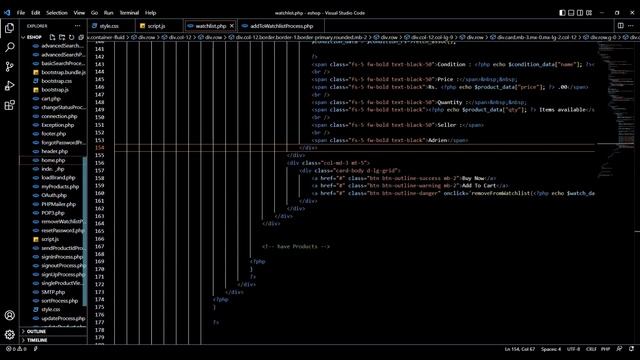Image resolution: width=640 pixels, height=360 pixels.
Task: Switch to the addToWatchlistProcess.php tab
Action: click(x=281, y=26)
